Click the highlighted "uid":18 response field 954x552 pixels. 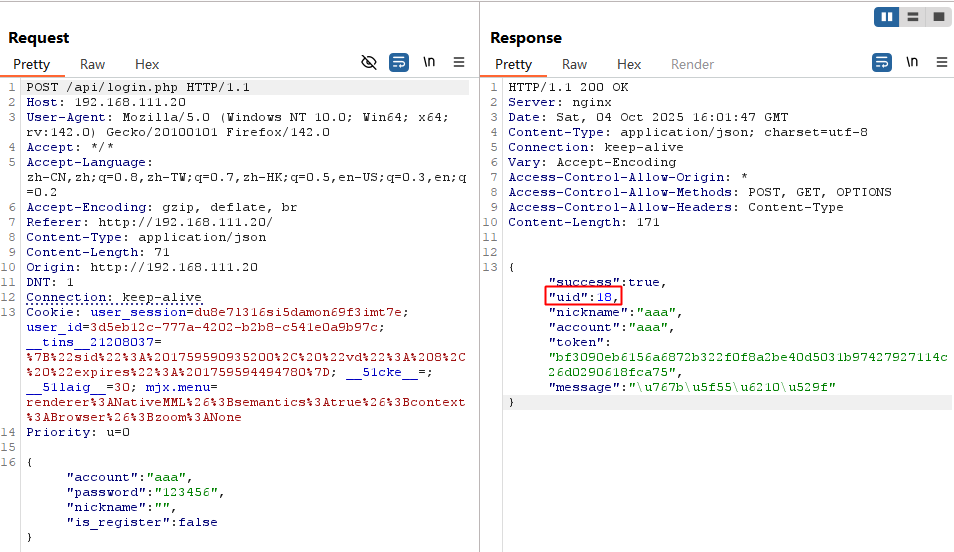[x=585, y=297]
